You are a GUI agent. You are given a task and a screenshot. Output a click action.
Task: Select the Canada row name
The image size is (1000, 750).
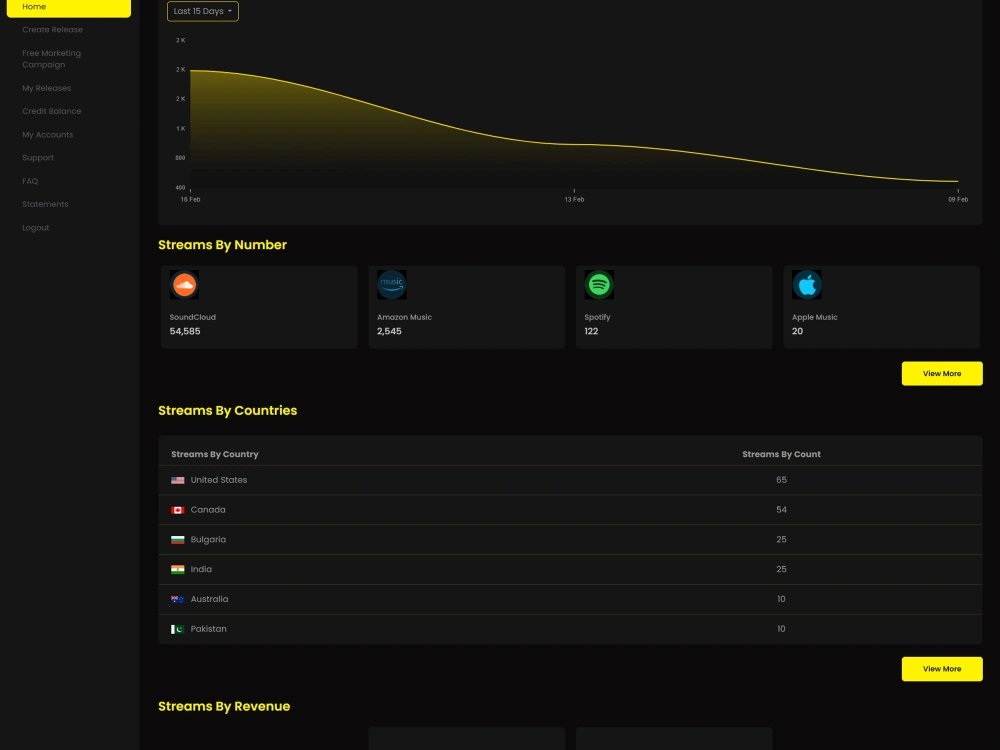208,510
